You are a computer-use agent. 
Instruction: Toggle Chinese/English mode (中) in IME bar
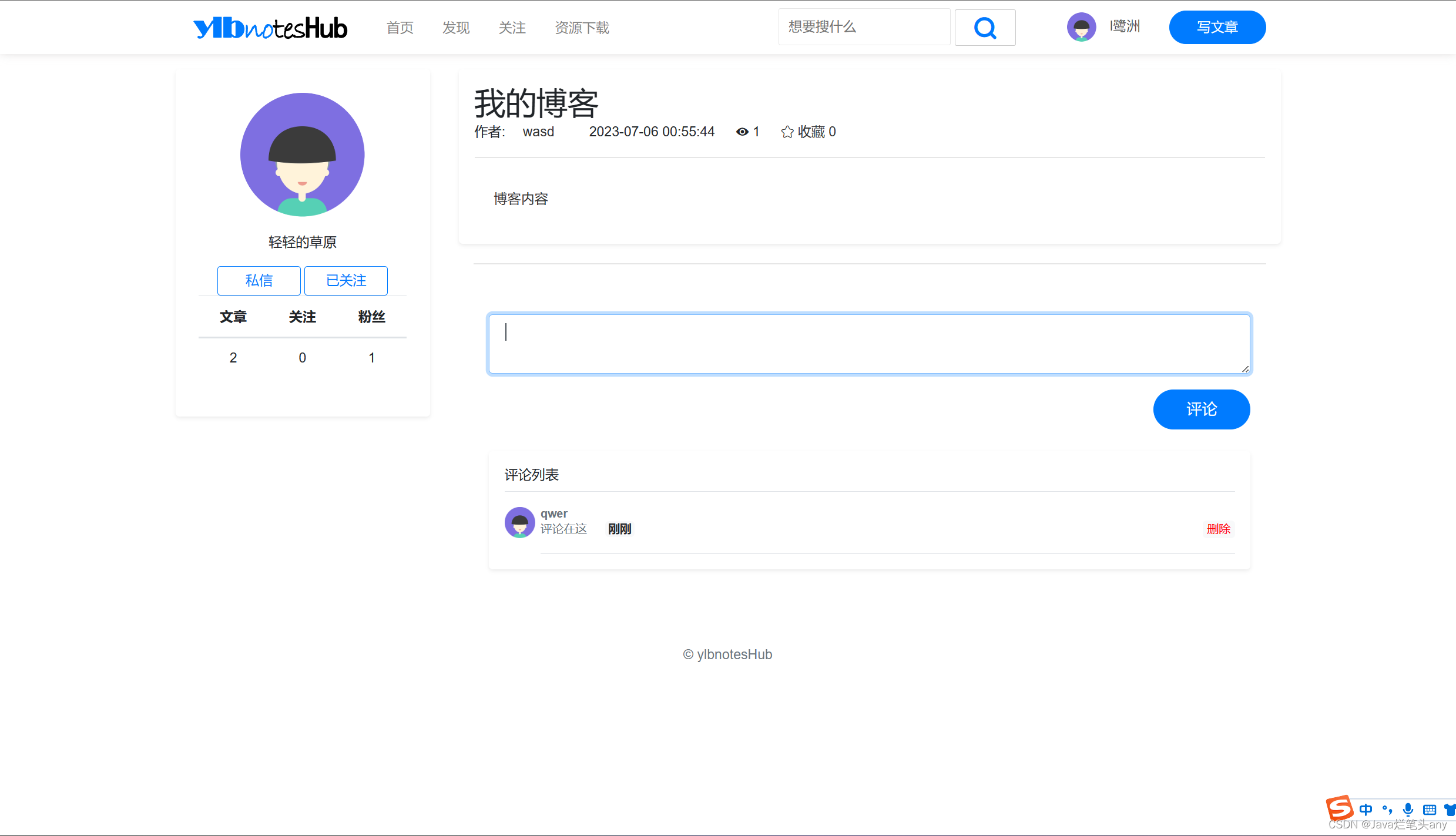pos(1366,810)
